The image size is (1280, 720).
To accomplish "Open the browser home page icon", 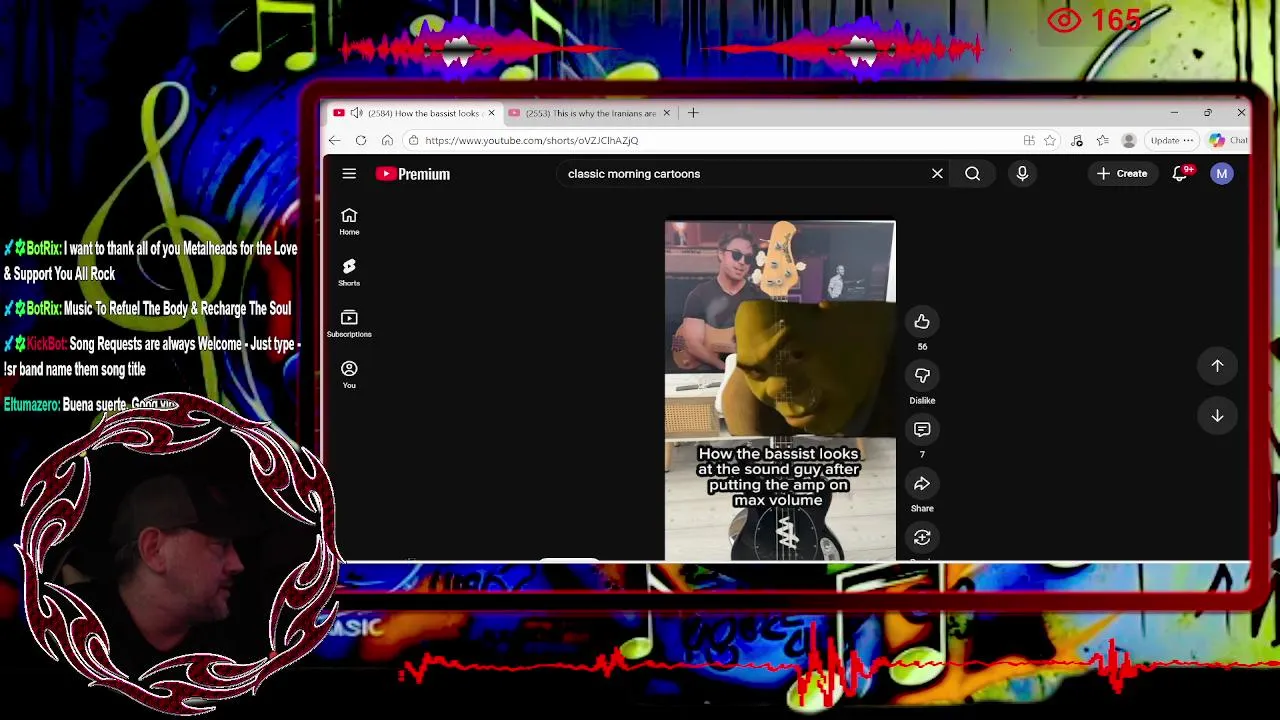I will click(387, 140).
